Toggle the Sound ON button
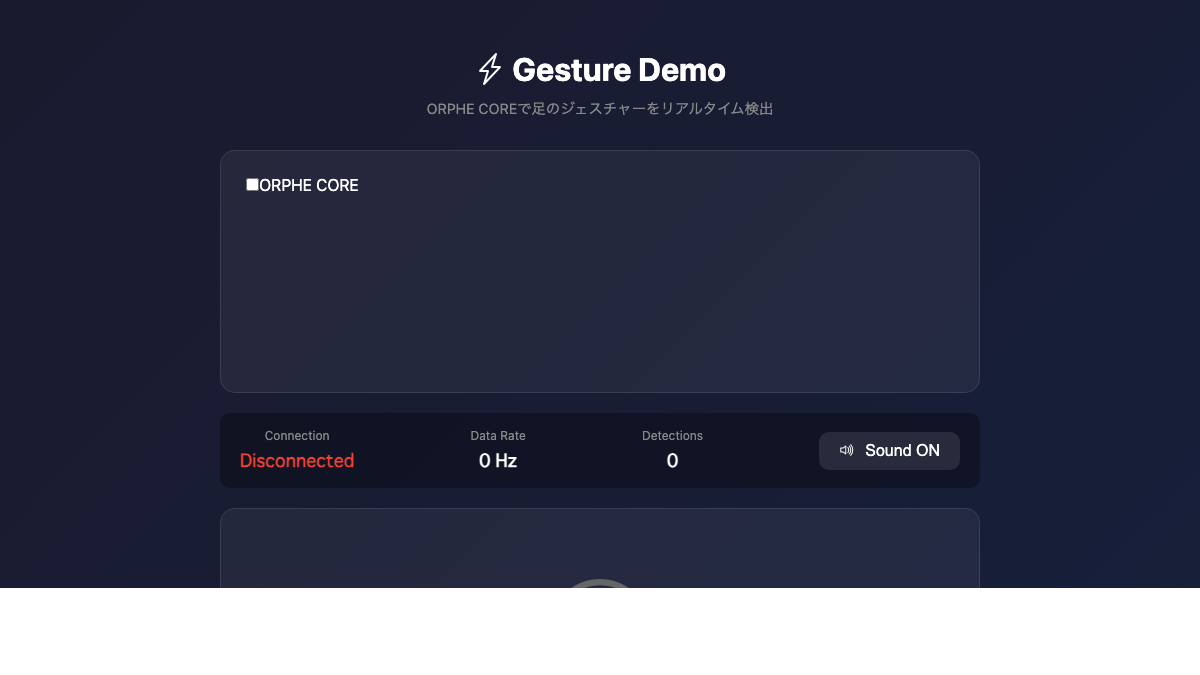This screenshot has width=1200, height=675. [889, 451]
